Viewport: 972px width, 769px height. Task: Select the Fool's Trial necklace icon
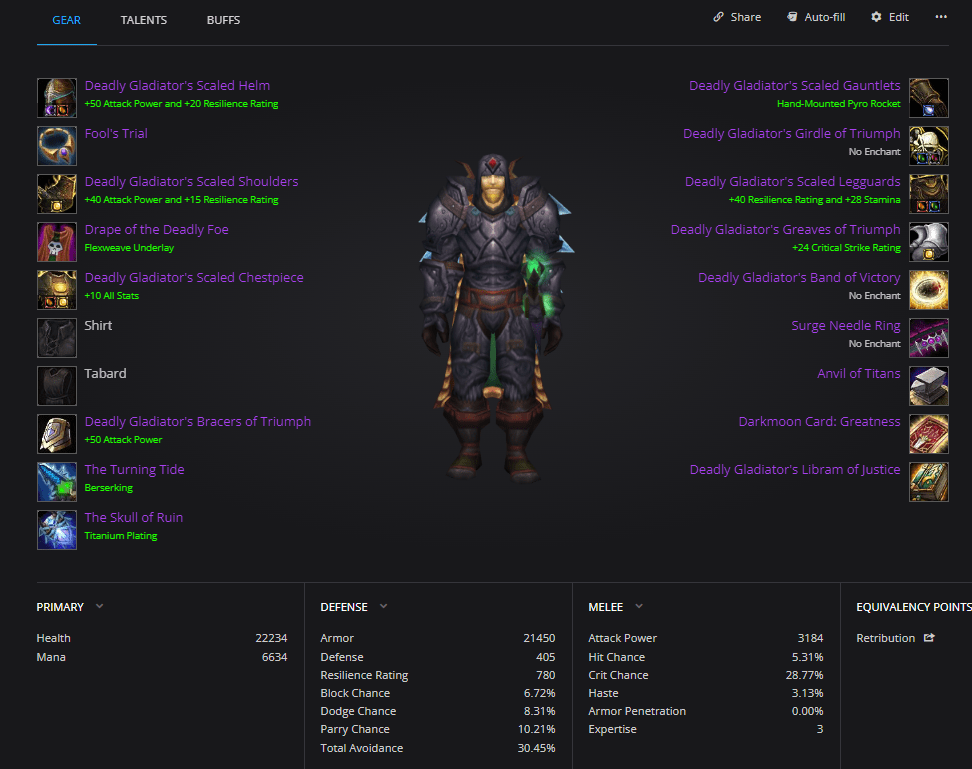(57, 146)
